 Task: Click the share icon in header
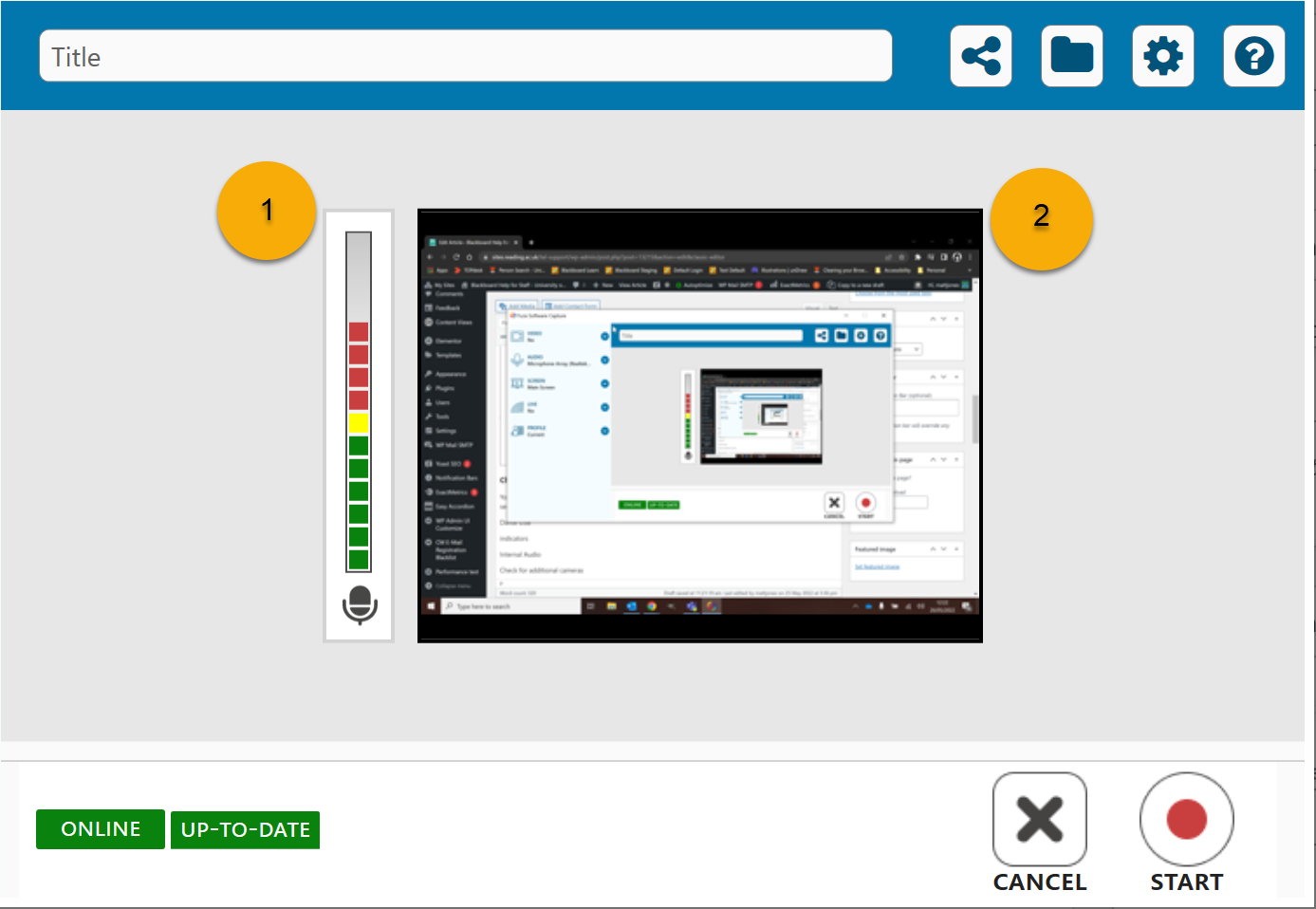click(x=980, y=56)
